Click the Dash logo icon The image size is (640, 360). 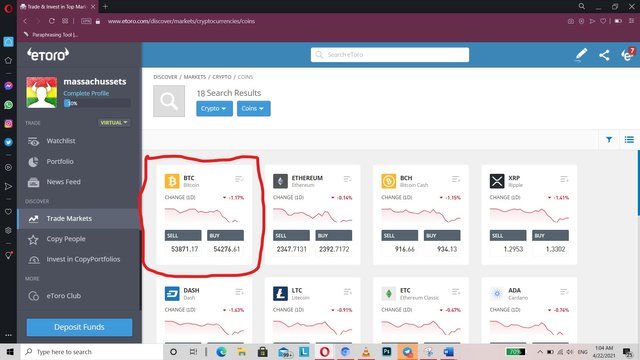172,293
